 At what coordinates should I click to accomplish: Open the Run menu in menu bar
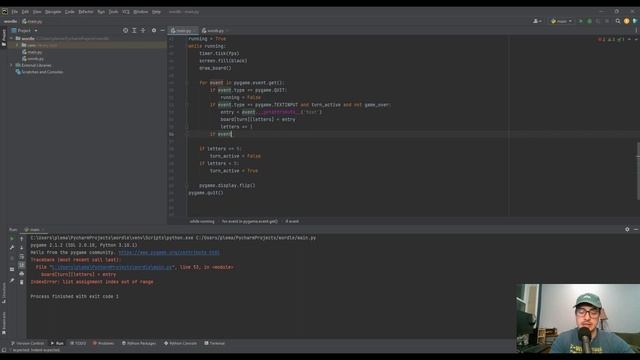101,12
